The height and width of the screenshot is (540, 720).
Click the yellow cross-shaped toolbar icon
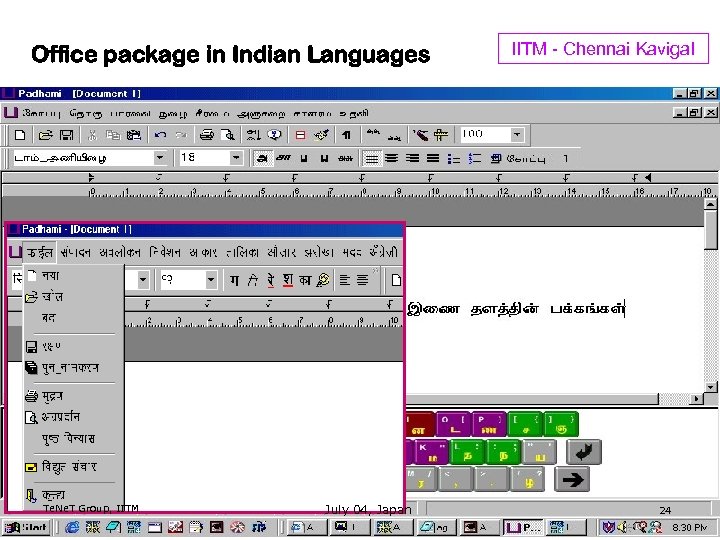(441, 135)
